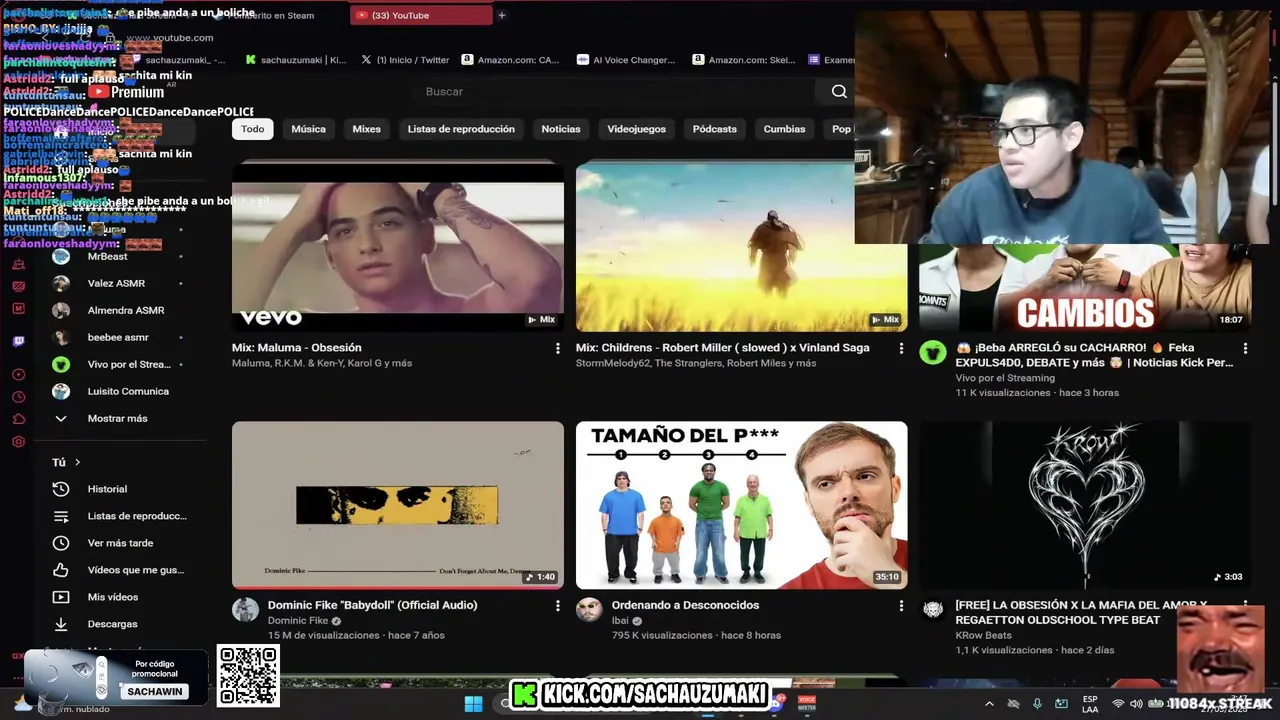Select the Noticias filter chip
Screen dimensions: 1280x720
tap(561, 129)
